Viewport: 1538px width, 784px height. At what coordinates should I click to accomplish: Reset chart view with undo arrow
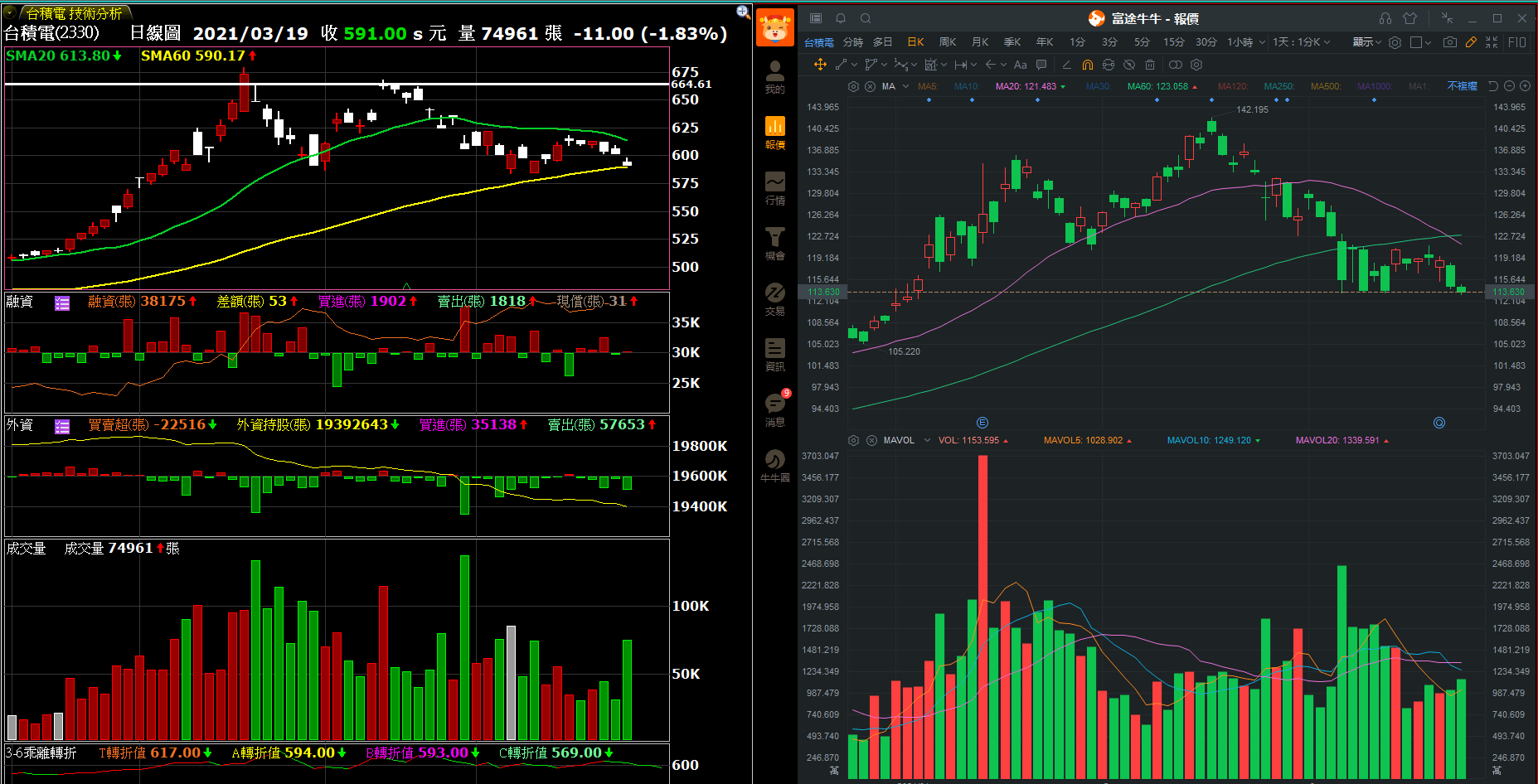point(1493,86)
